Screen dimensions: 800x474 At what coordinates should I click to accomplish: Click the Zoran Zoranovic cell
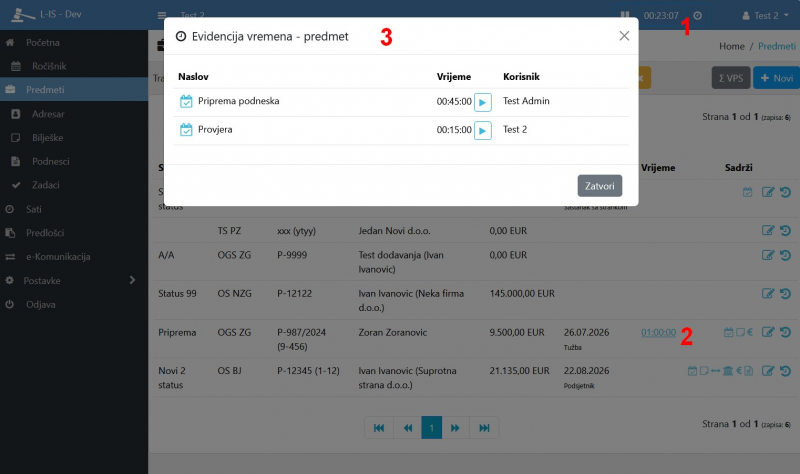point(392,333)
